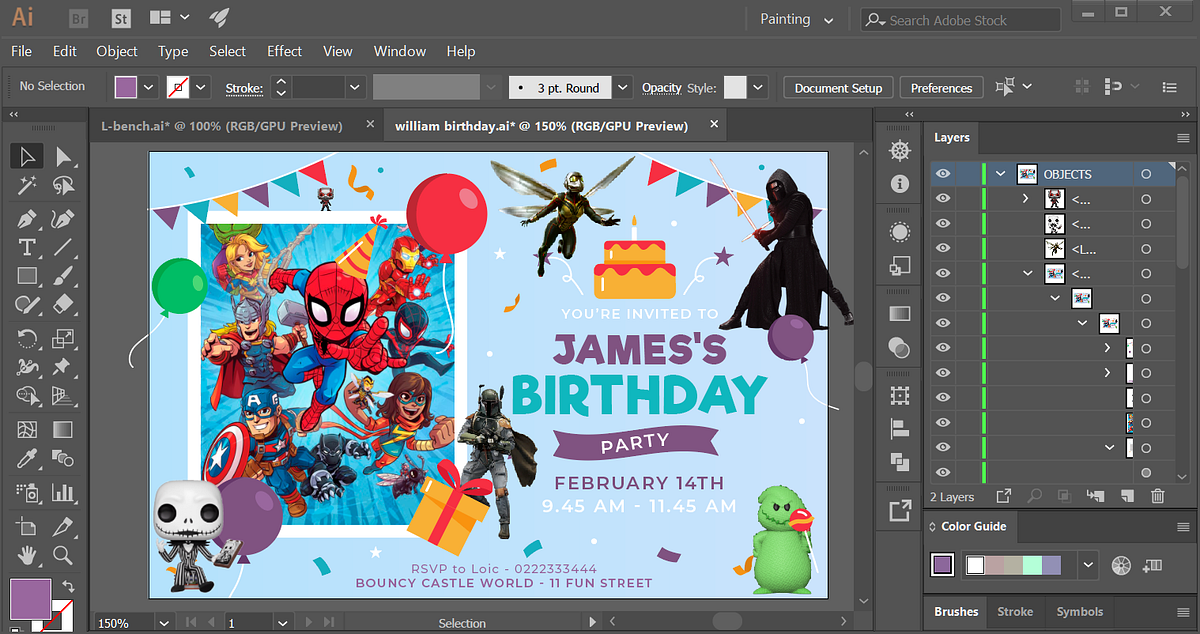
Task: Collapse the OBJECTS layer chevron
Action: (x=1000, y=174)
